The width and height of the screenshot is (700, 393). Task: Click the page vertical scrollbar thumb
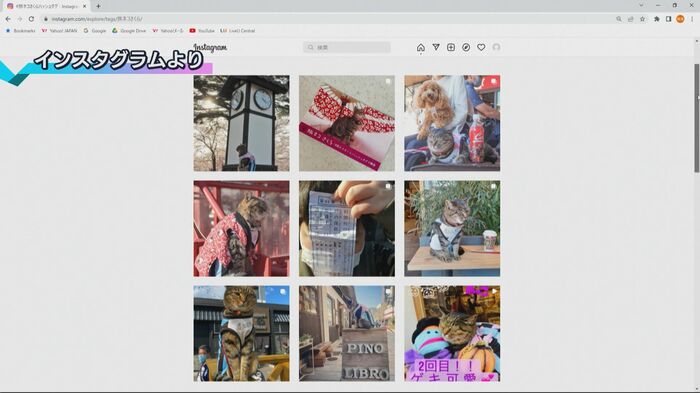coord(696,118)
